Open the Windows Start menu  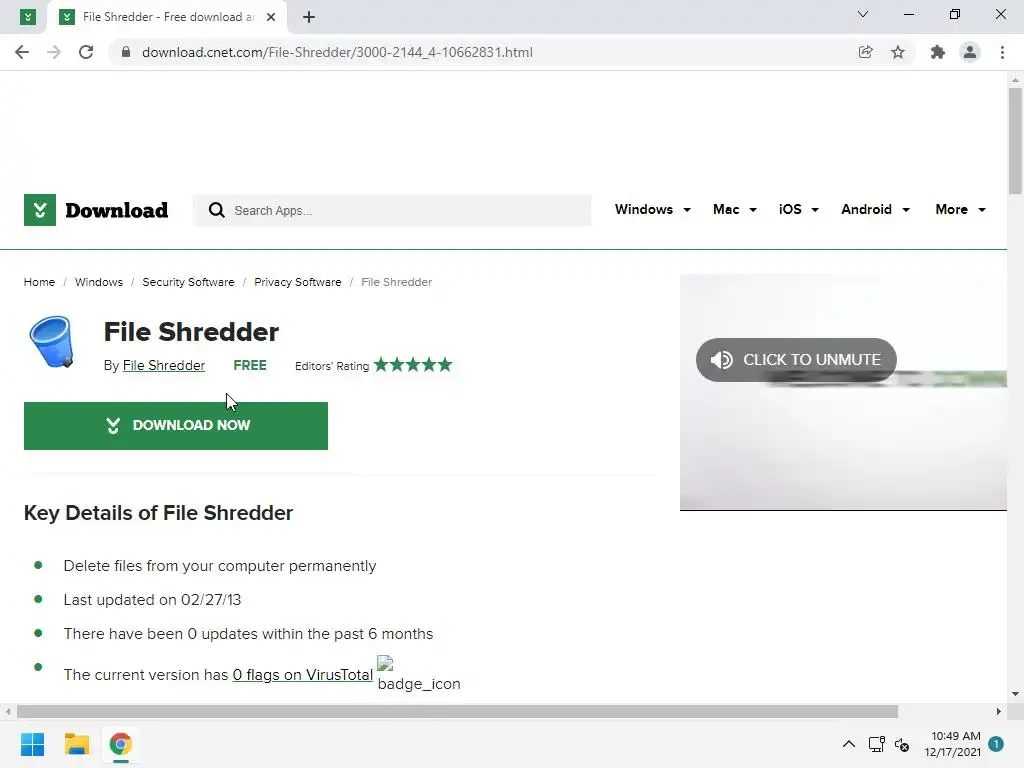pyautogui.click(x=32, y=744)
